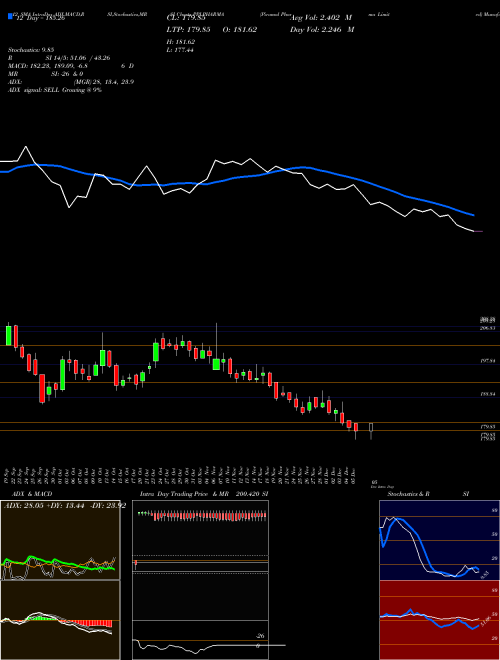The width and height of the screenshot is (500, 660).
Task: Click the blue 12 Day SMA legend square
Action: pos(10,16)
